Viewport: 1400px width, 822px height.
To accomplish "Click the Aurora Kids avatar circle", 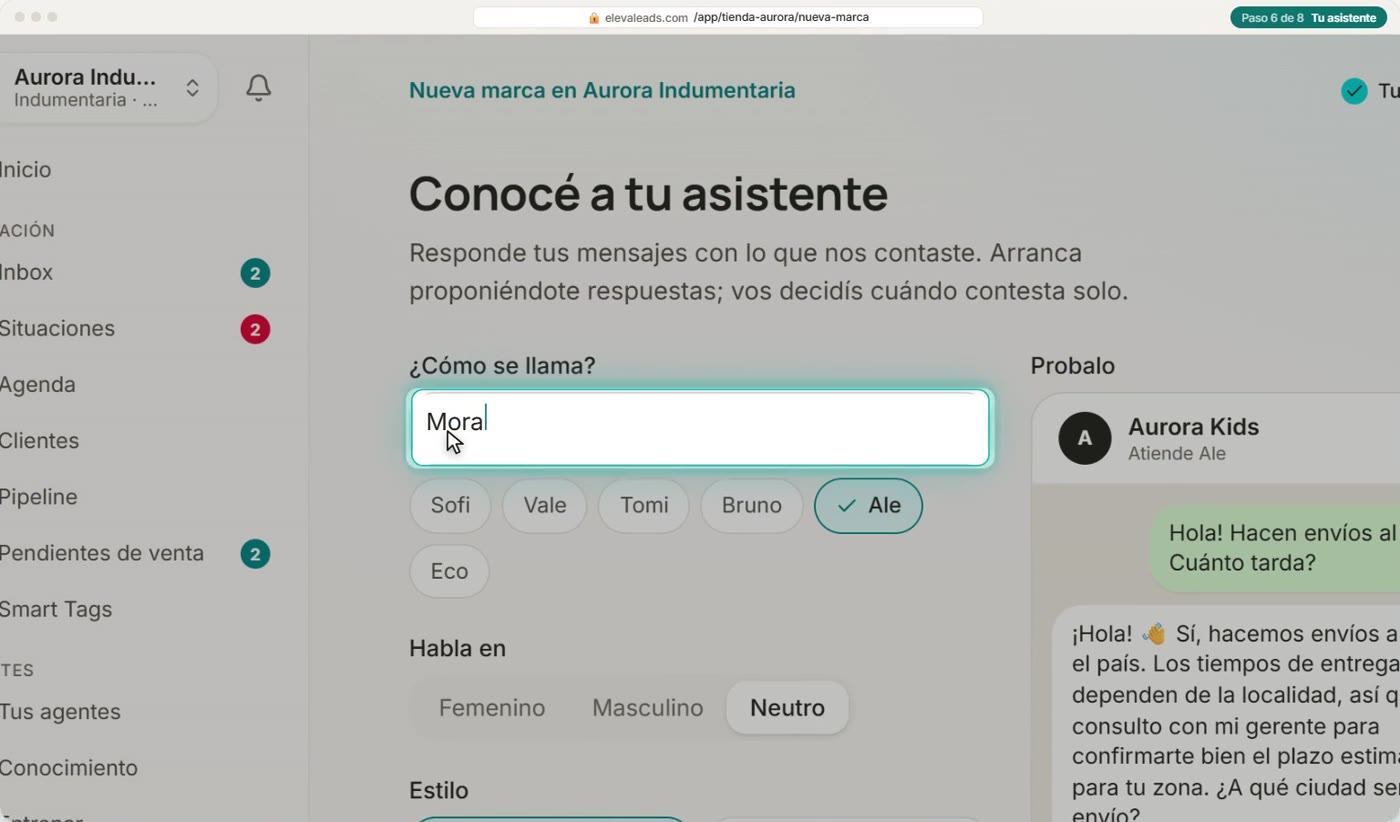I will pos(1085,438).
